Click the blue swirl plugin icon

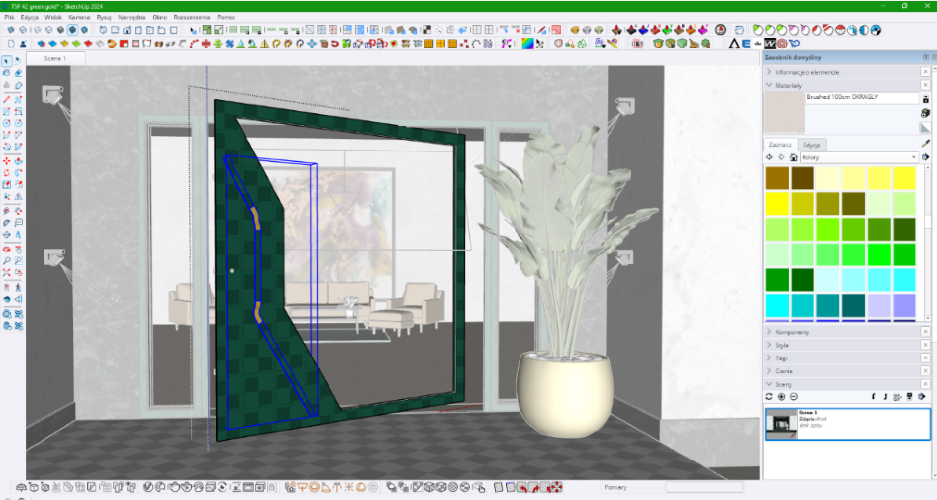[x=794, y=44]
